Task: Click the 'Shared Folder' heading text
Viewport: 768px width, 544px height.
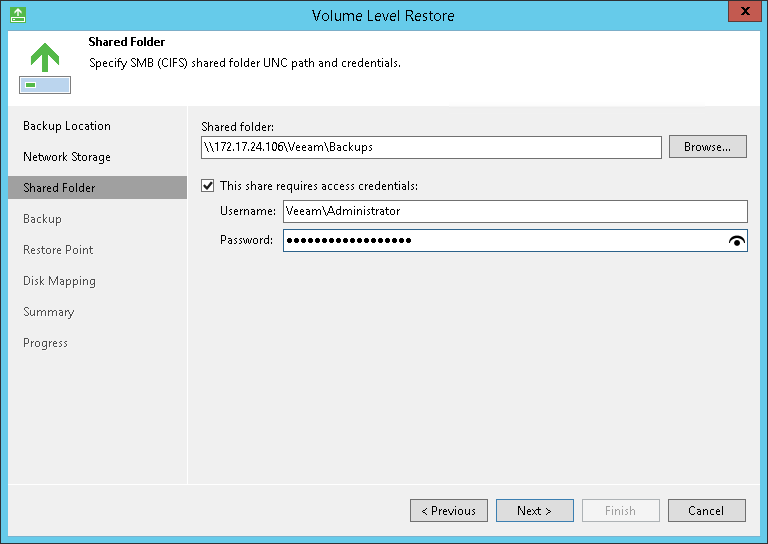Action: coord(126,42)
